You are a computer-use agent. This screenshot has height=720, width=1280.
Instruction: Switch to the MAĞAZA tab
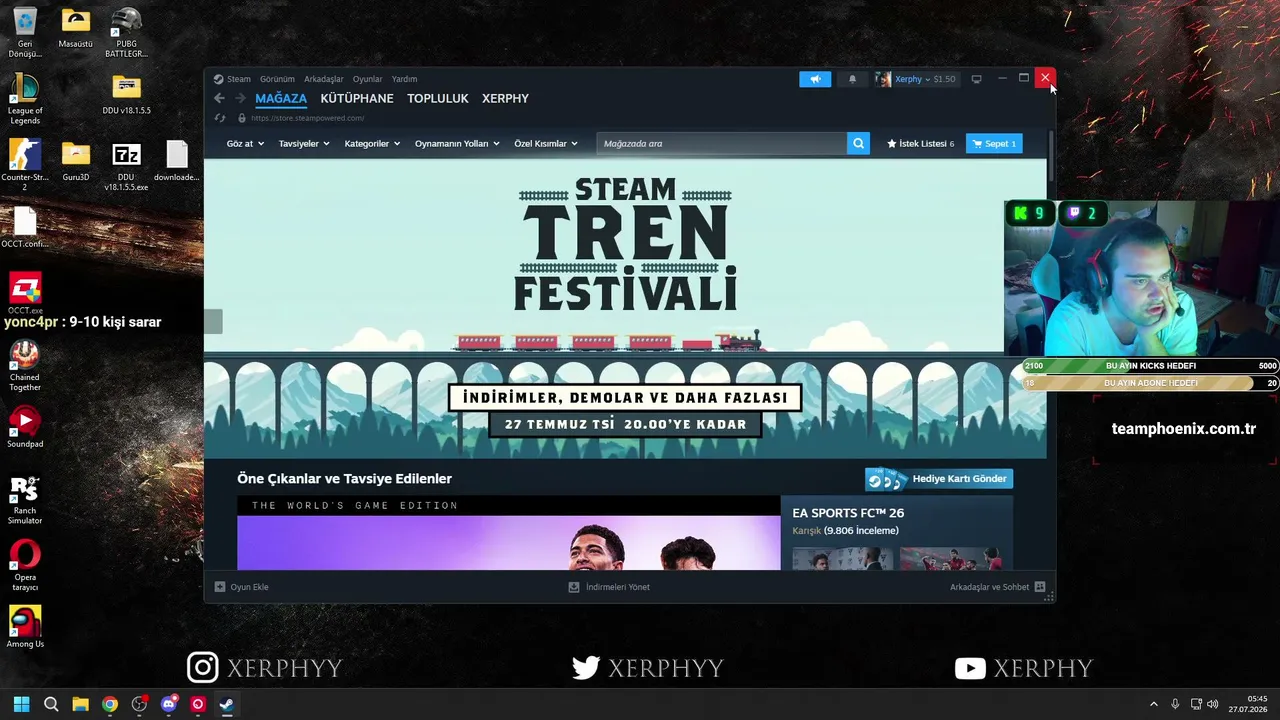click(281, 98)
